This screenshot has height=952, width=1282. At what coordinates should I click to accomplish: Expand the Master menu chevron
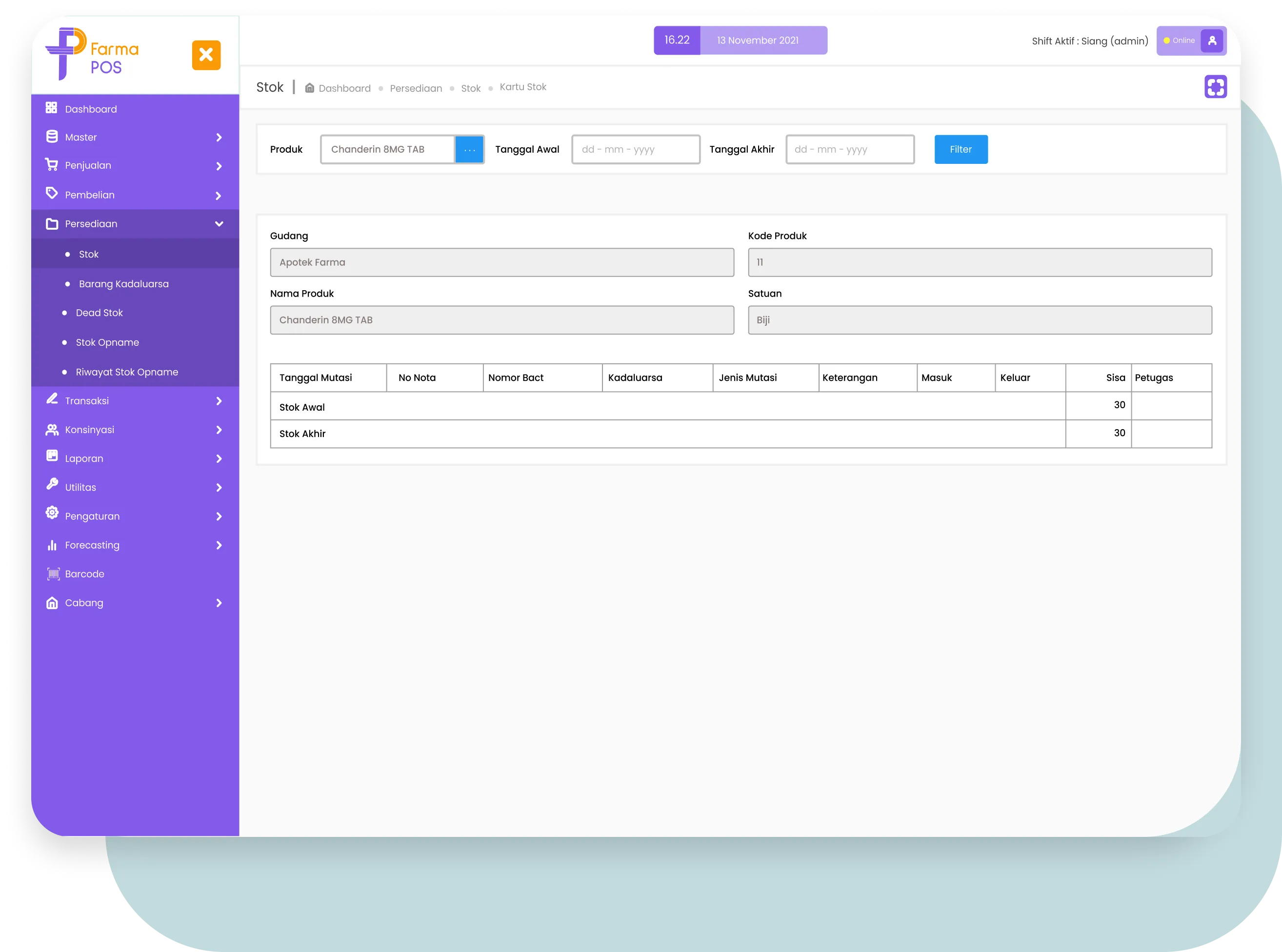tap(219, 137)
